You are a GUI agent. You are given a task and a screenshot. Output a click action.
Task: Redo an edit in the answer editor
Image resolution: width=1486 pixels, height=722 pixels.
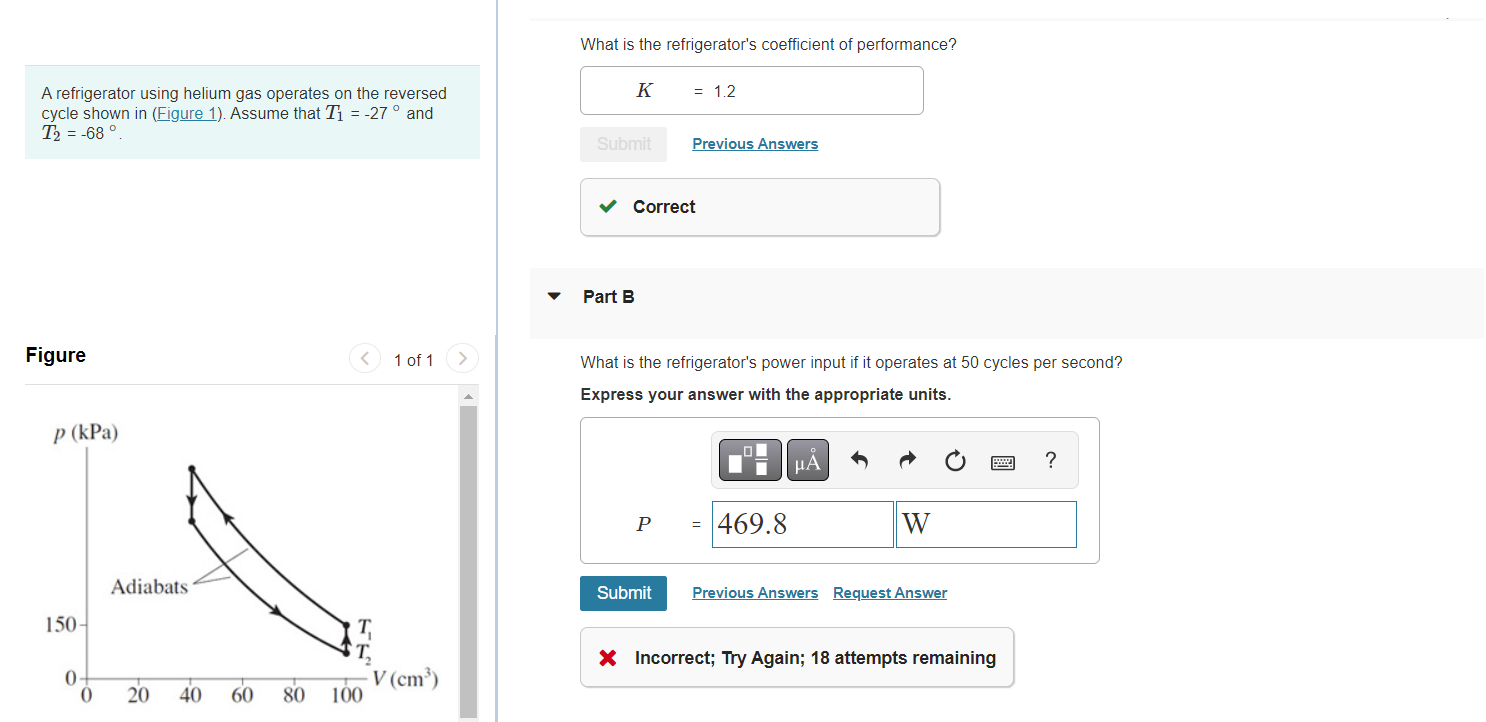[x=906, y=459]
